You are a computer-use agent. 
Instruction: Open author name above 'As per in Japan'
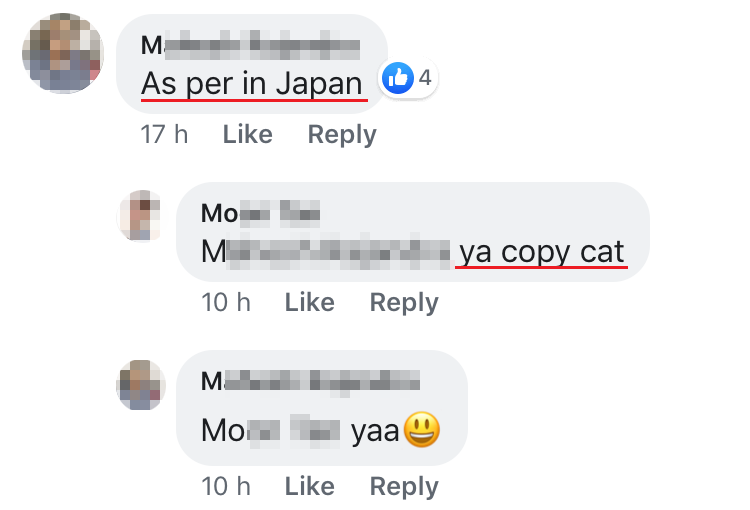coord(251,46)
